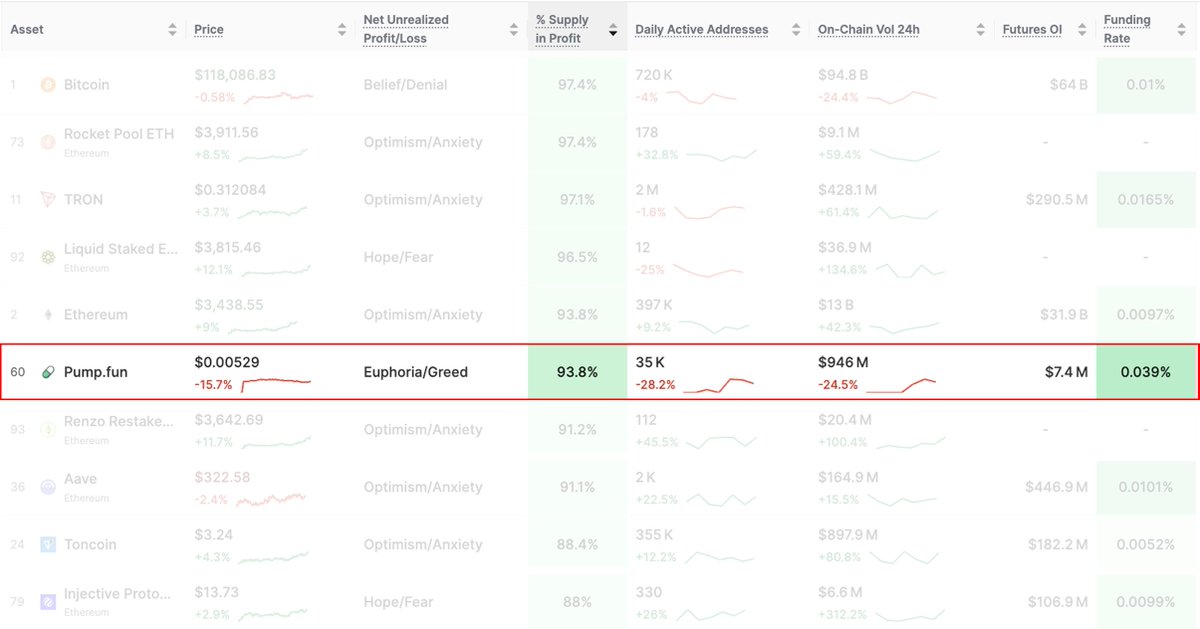
Task: Click Pump.fun's daily active addresses sparkline
Action: pyautogui.click(x=718, y=385)
